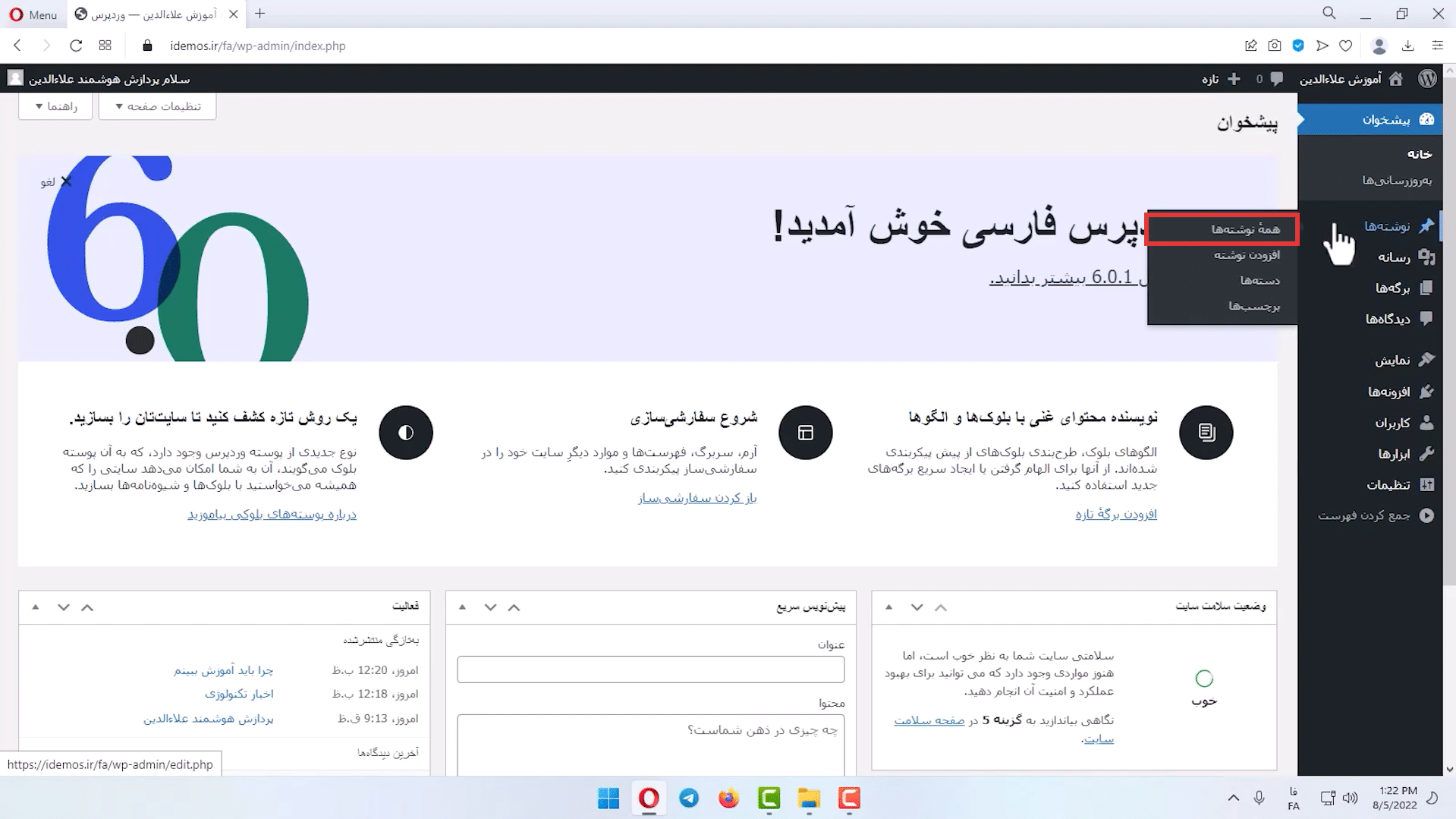The width and height of the screenshot is (1456, 819).
Task: Click in the quick draft محتوا textarea
Action: [650, 745]
